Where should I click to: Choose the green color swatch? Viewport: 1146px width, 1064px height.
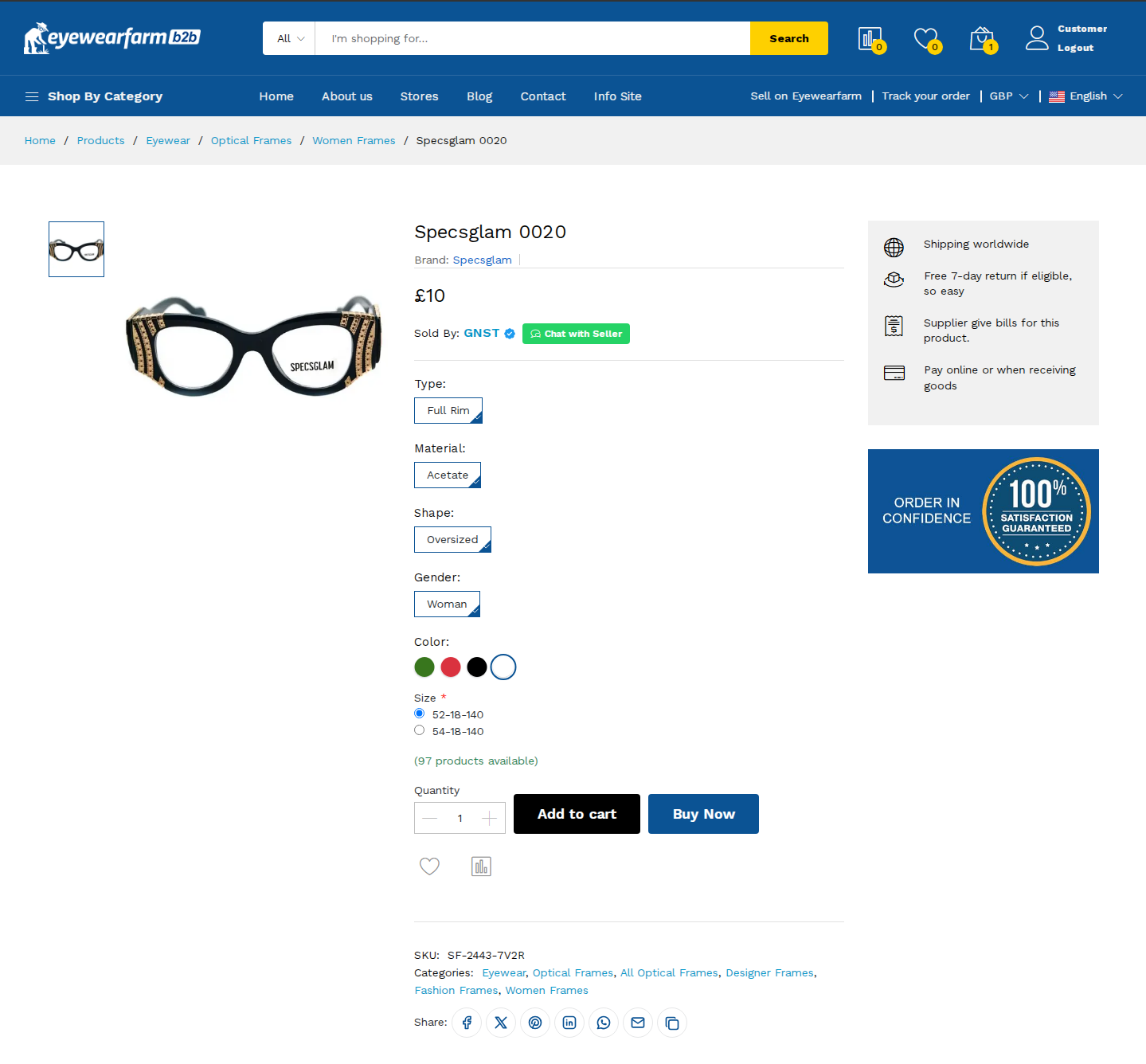pos(424,667)
